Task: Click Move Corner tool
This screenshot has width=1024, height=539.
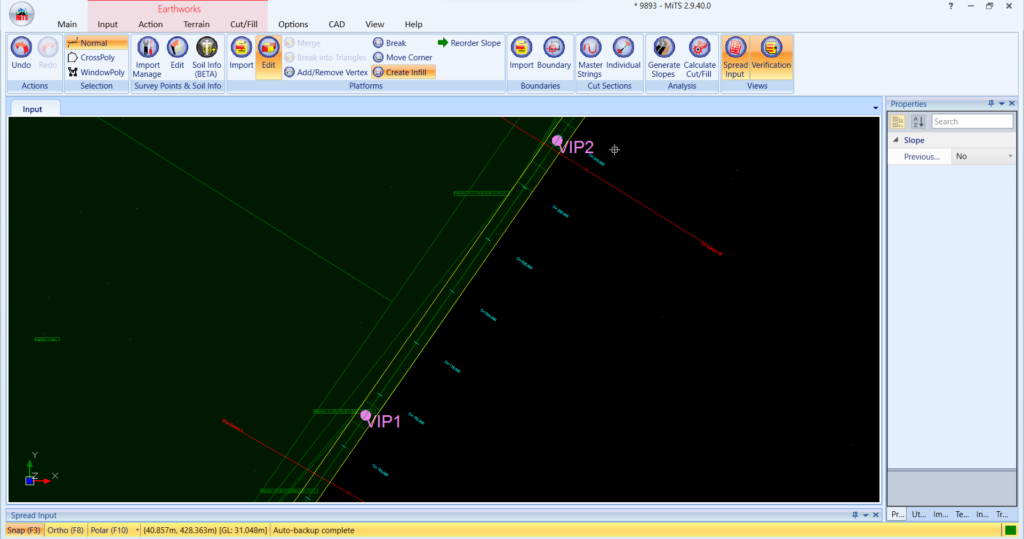Action: tap(402, 57)
